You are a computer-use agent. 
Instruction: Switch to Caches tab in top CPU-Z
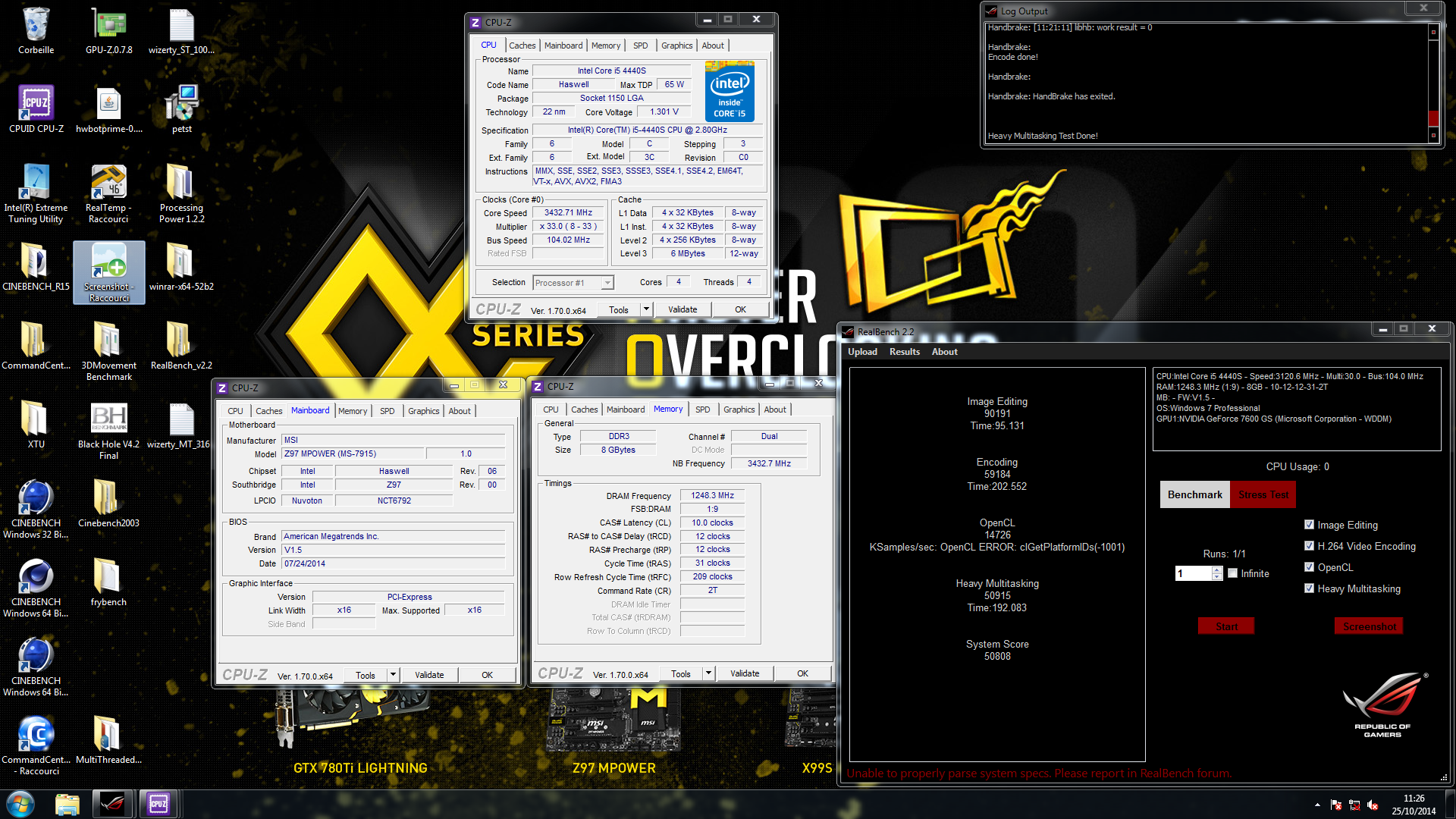[x=522, y=45]
